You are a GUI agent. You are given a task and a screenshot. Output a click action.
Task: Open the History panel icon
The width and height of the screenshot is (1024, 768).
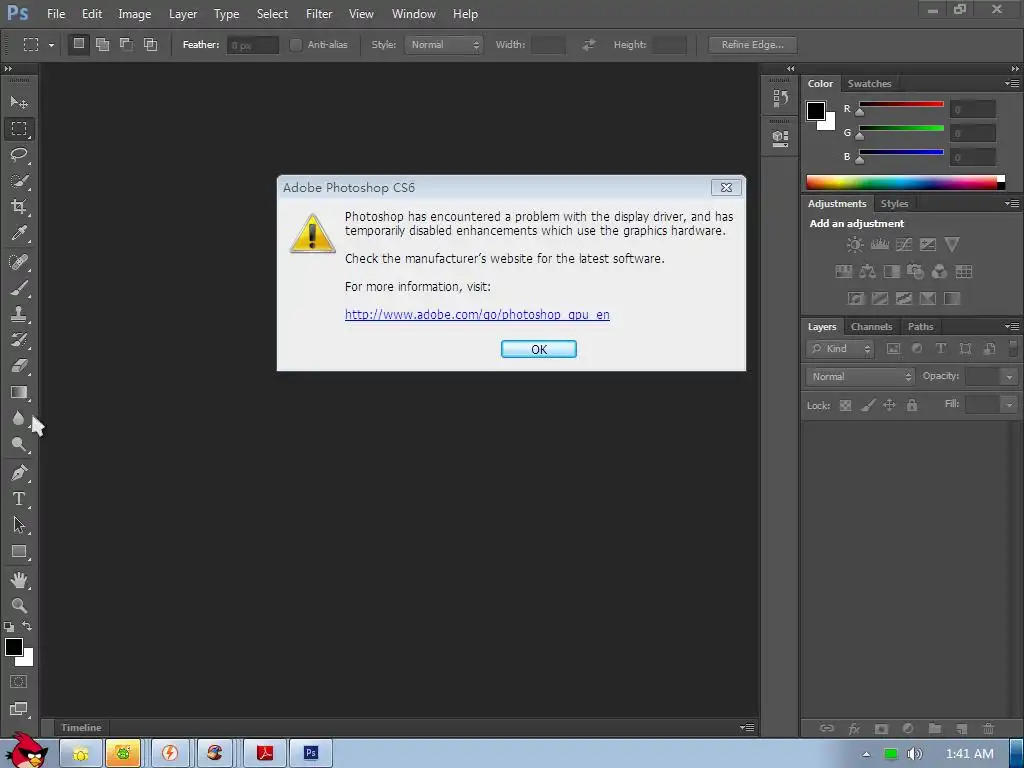point(780,99)
